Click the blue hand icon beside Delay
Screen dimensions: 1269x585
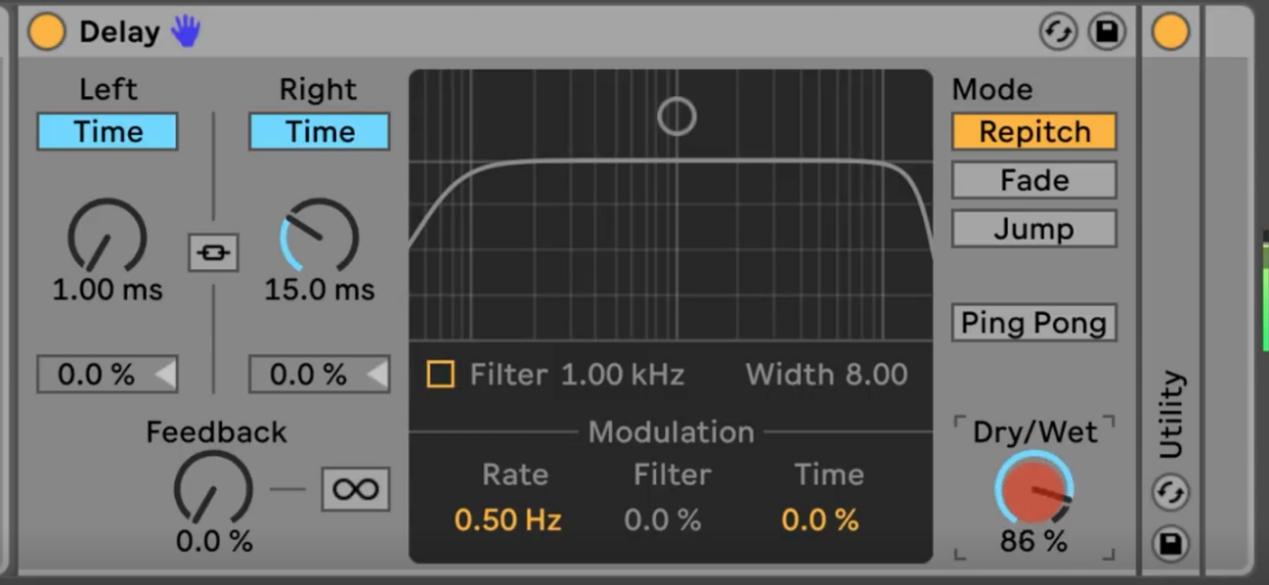click(185, 32)
